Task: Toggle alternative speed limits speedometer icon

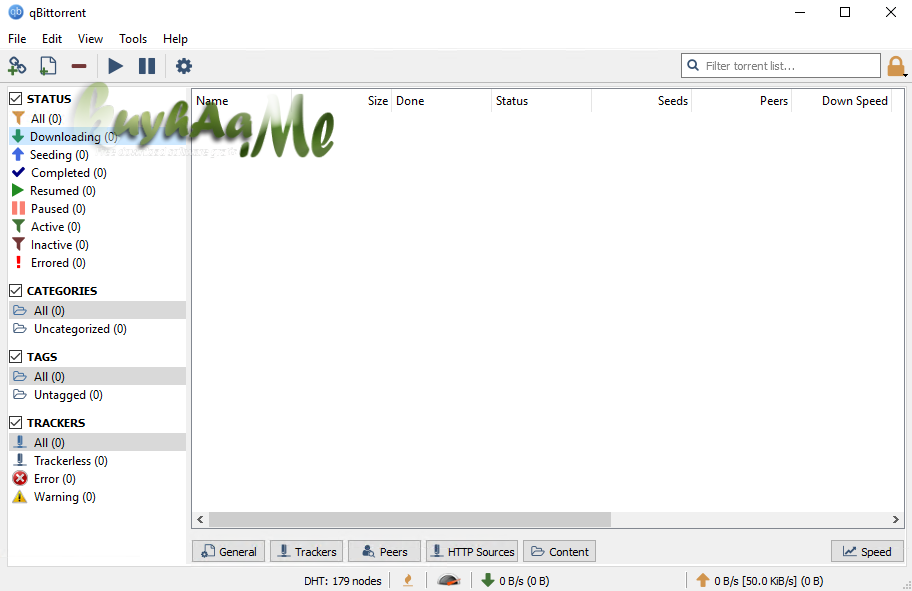Action: point(448,580)
